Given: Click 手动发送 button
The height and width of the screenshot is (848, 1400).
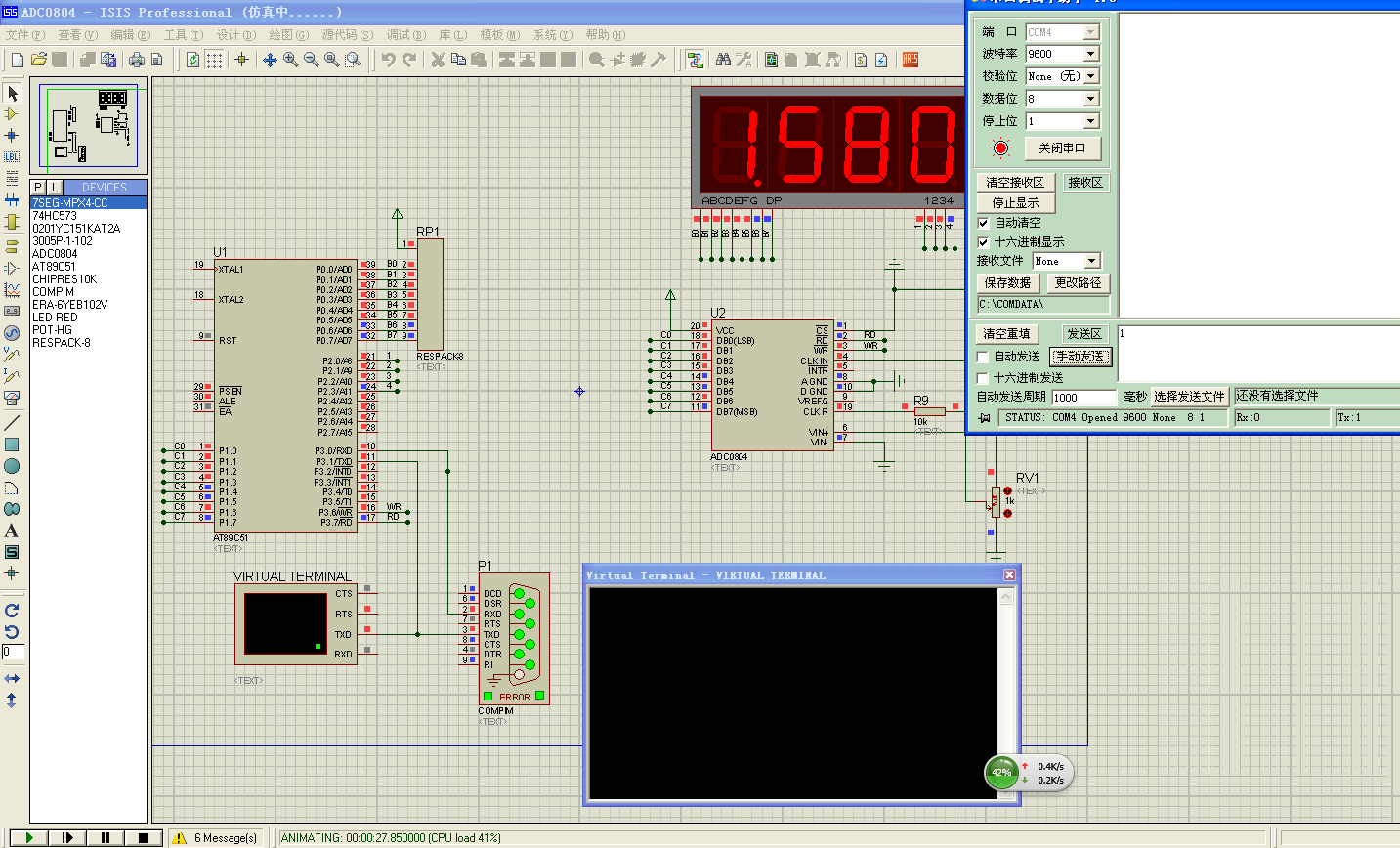Looking at the screenshot, I should point(1081,357).
